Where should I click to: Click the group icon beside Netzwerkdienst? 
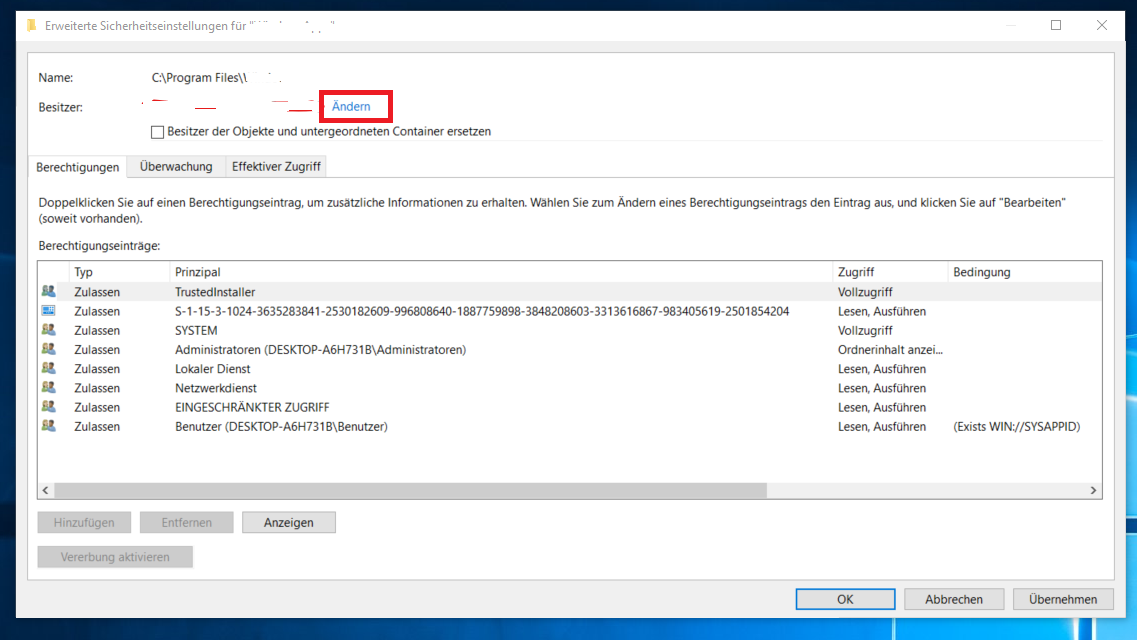coord(49,388)
